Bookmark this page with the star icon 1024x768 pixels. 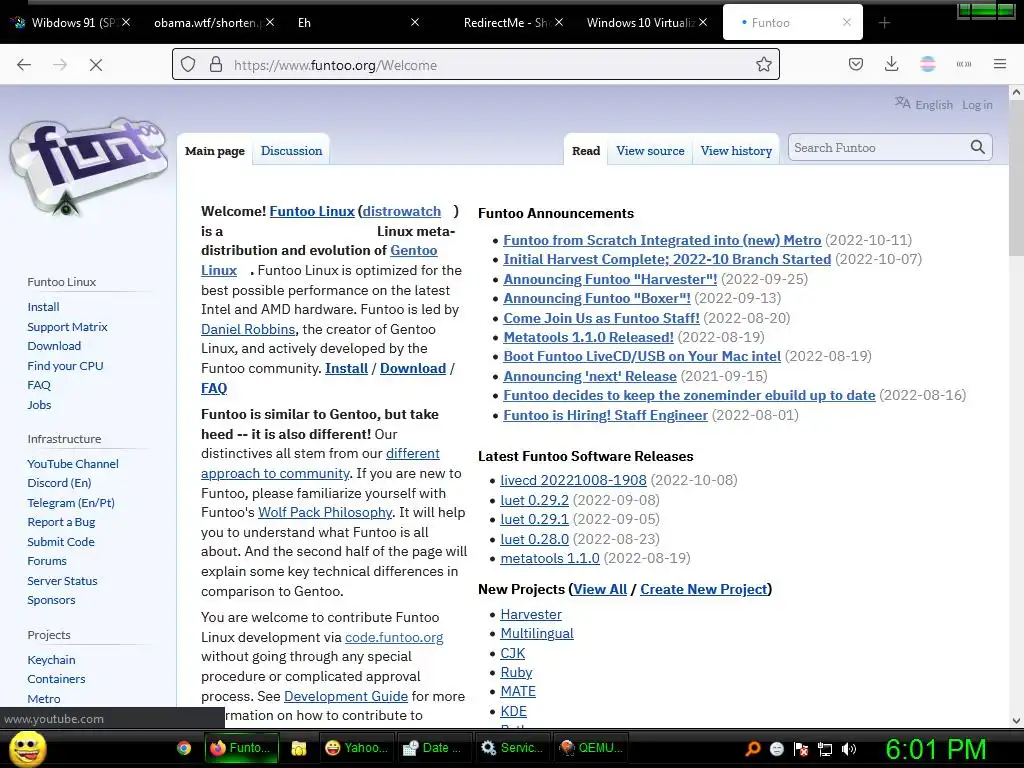click(x=763, y=65)
